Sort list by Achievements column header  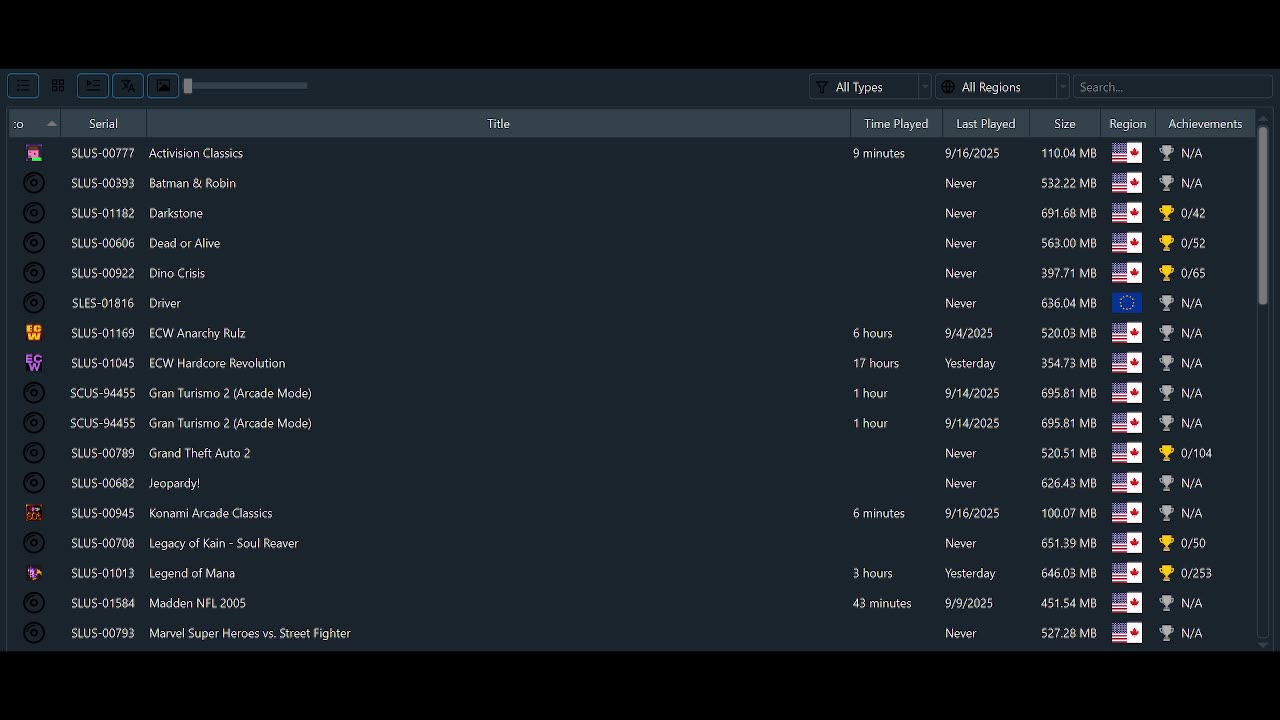[1205, 124]
